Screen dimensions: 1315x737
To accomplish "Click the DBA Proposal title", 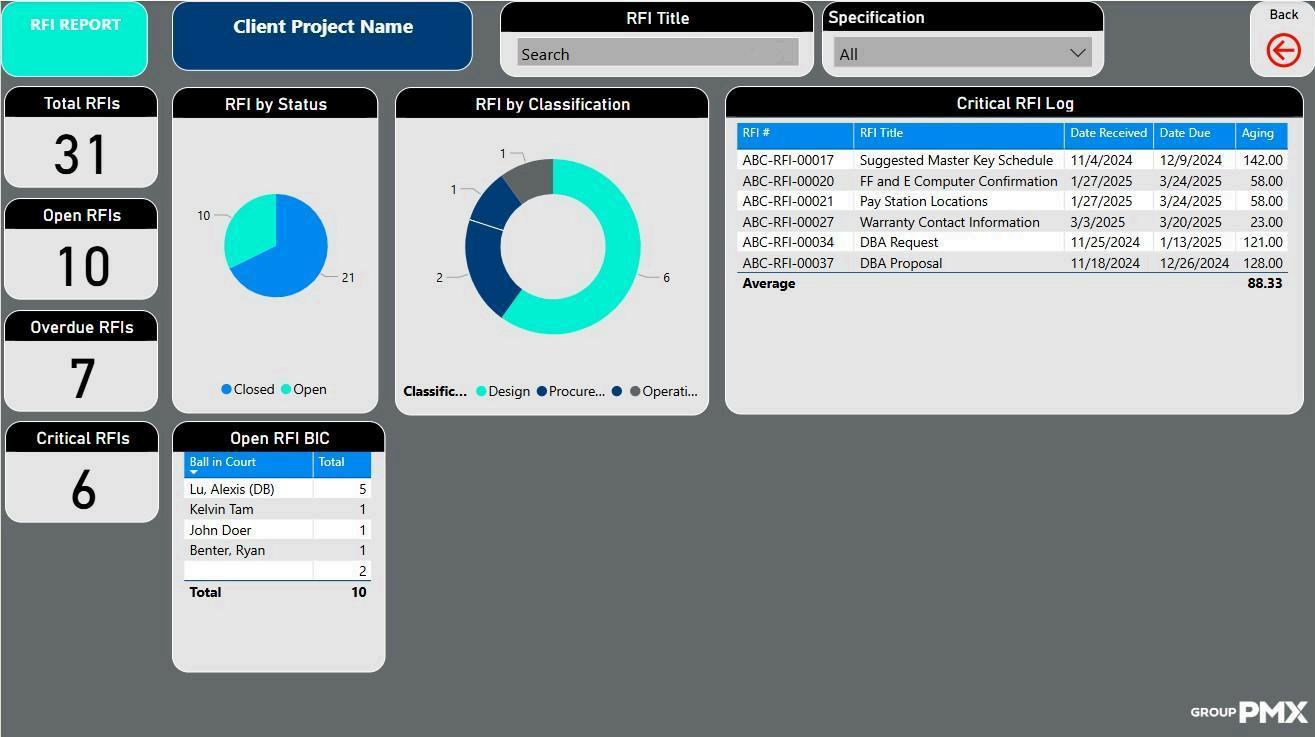I will (x=901, y=263).
